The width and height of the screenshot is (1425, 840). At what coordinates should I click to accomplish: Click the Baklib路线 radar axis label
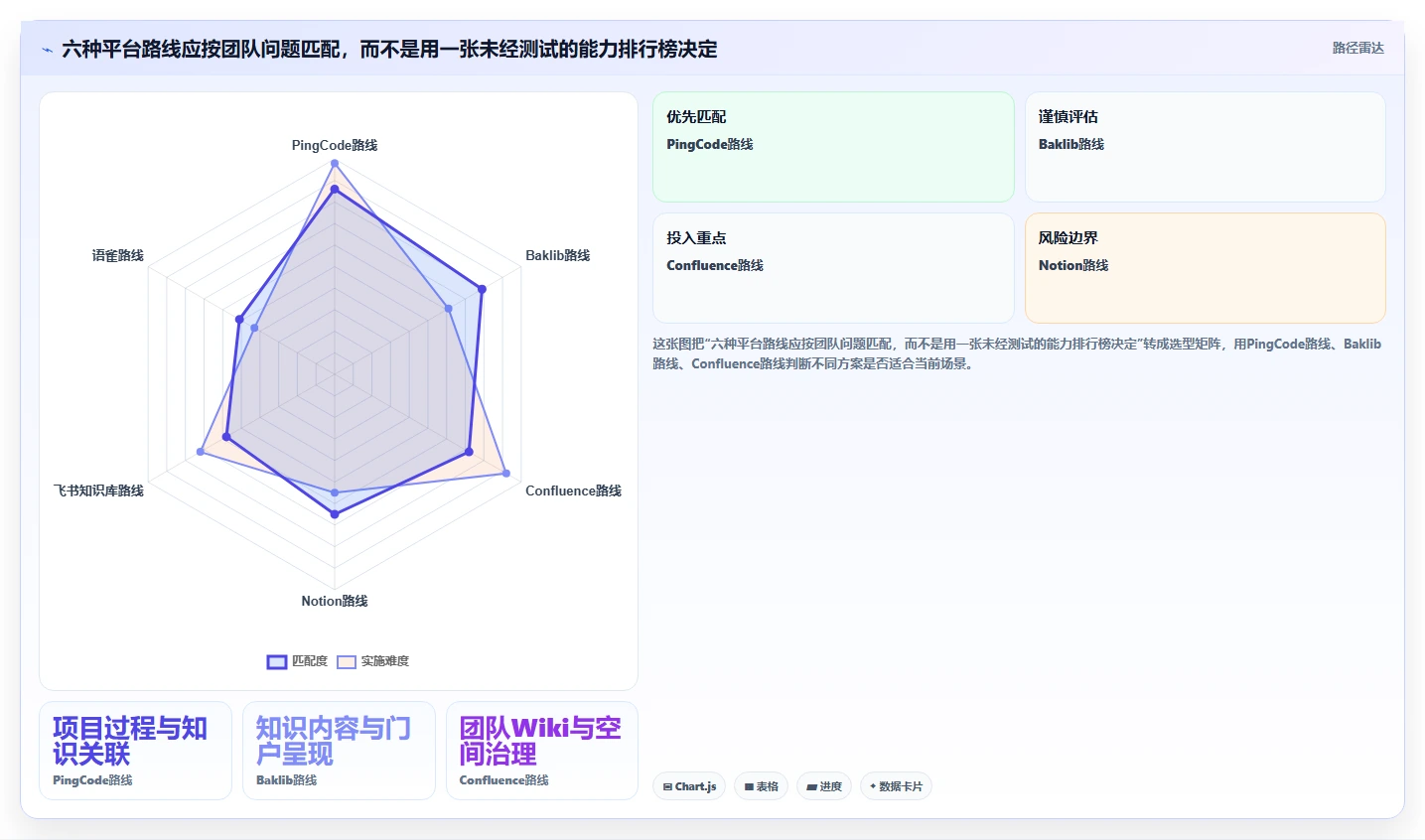(557, 255)
